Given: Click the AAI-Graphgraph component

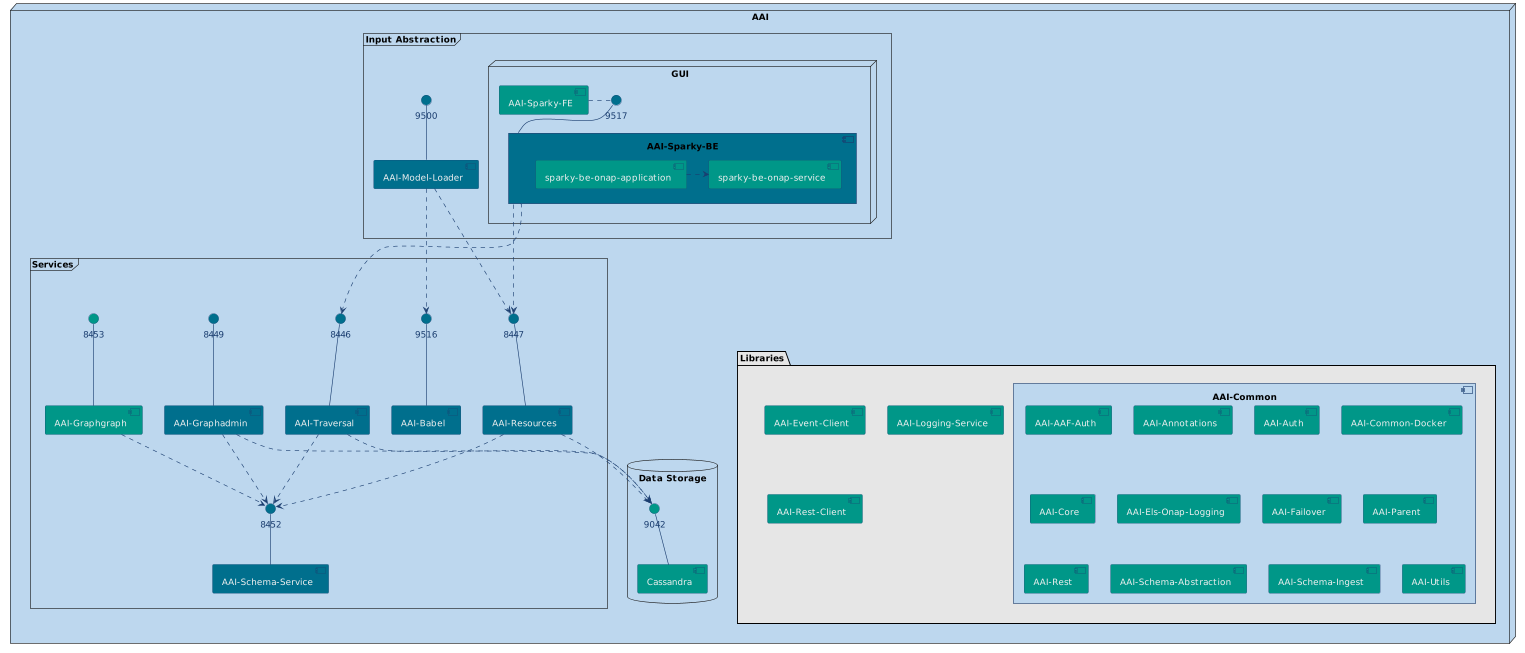Looking at the screenshot, I should coord(94,420).
